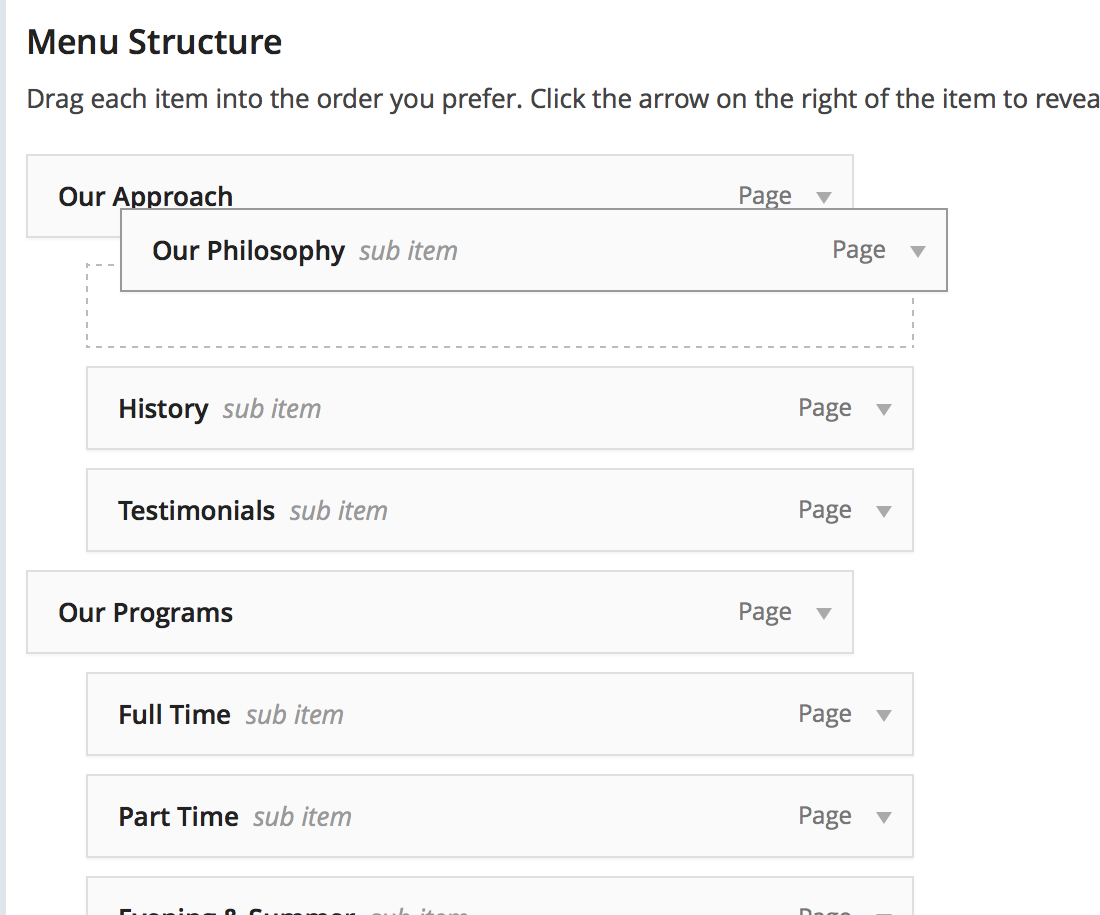1100x915 pixels.
Task: Expand the History sub item arrow
Action: coord(884,409)
